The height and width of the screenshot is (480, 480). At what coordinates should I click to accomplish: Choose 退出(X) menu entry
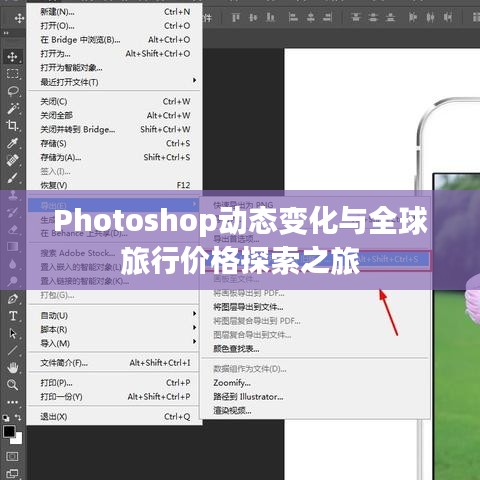[x=114, y=417]
